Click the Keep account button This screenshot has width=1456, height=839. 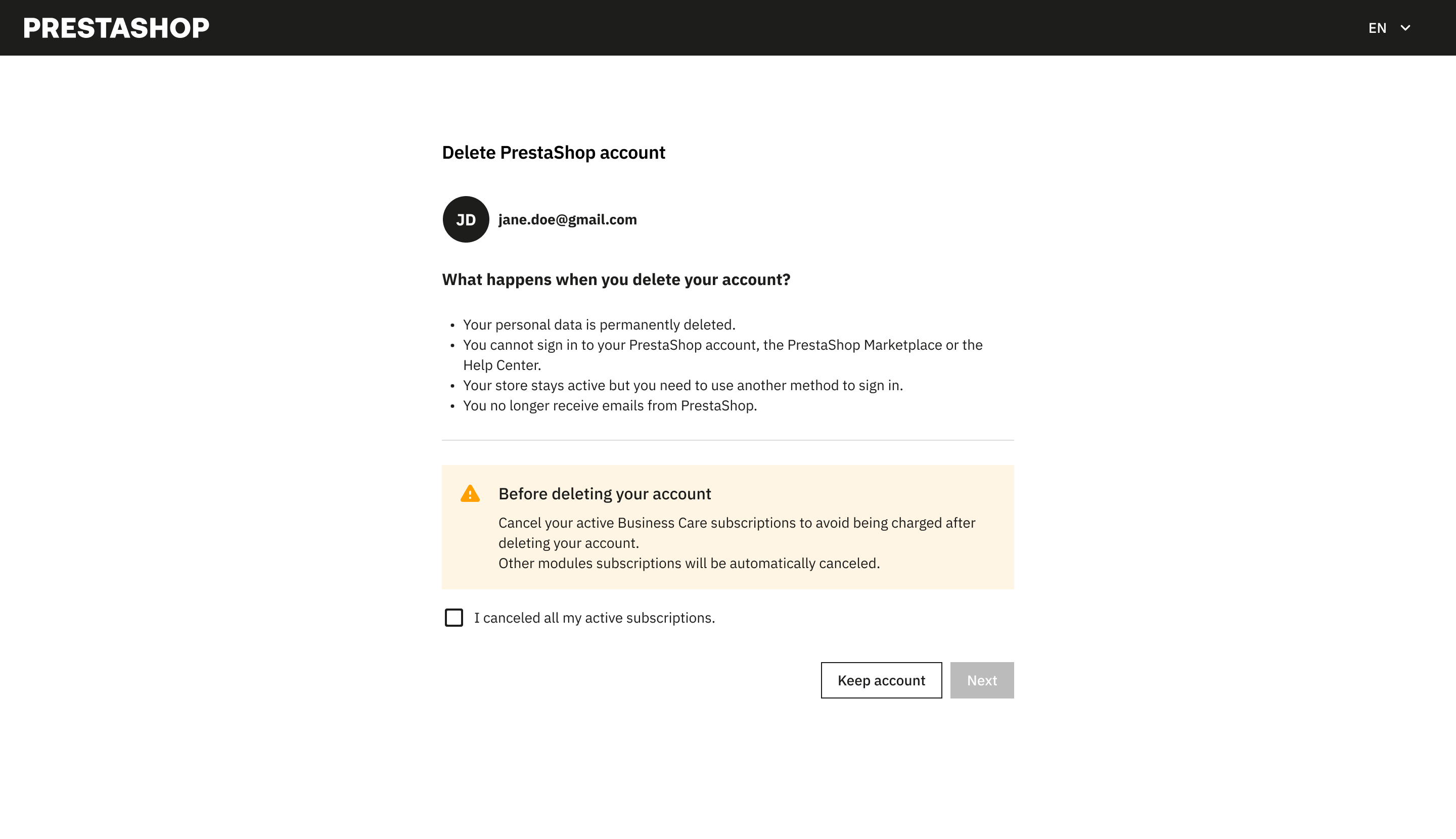point(881,680)
